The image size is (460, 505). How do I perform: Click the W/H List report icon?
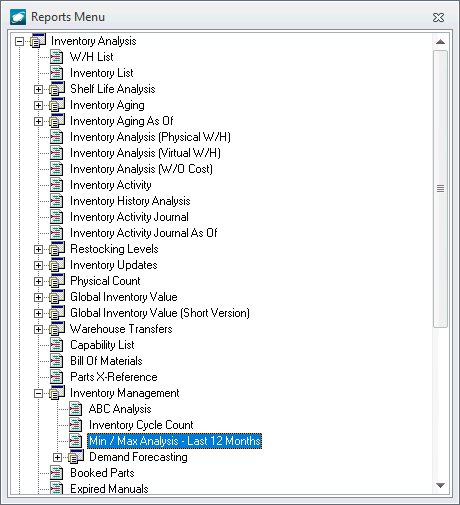point(56,57)
